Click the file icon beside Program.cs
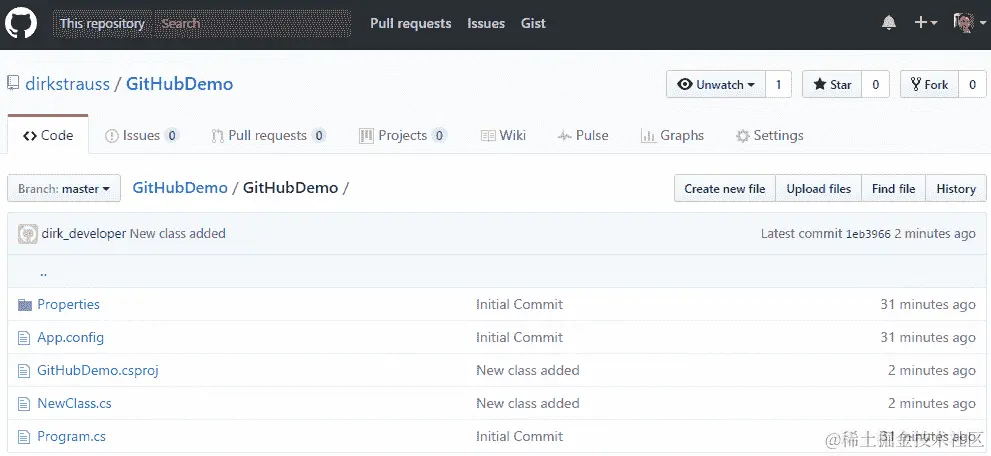Viewport: 991px width, 456px height. pos(24,436)
